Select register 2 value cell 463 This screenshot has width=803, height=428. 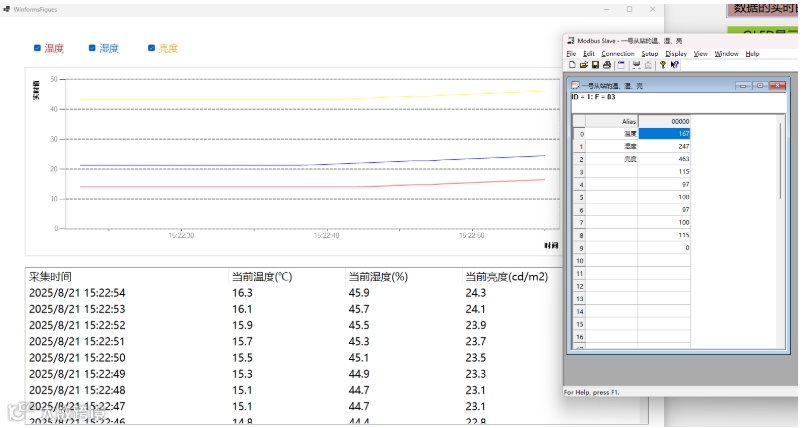[664, 159]
